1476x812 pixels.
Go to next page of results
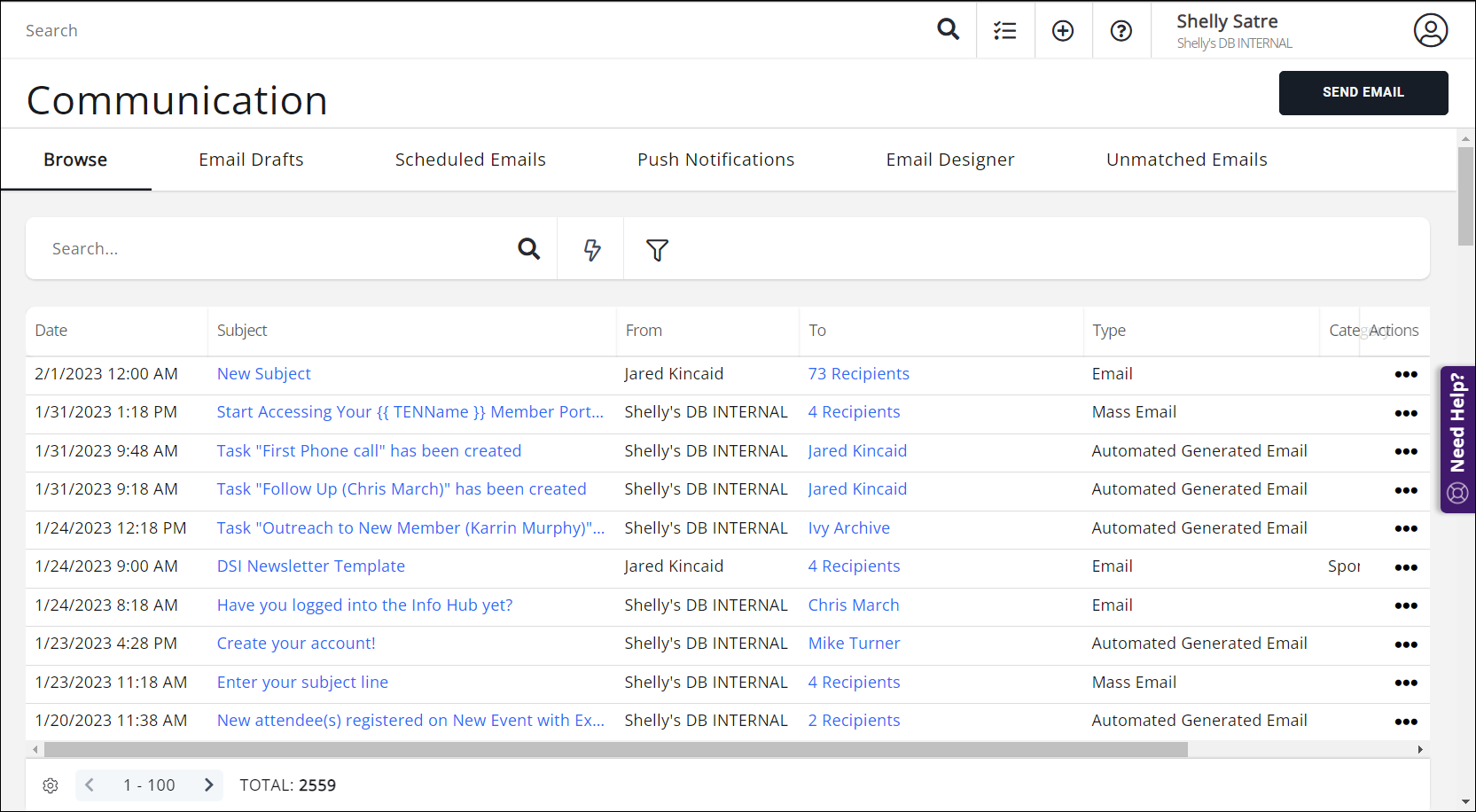pos(208,785)
